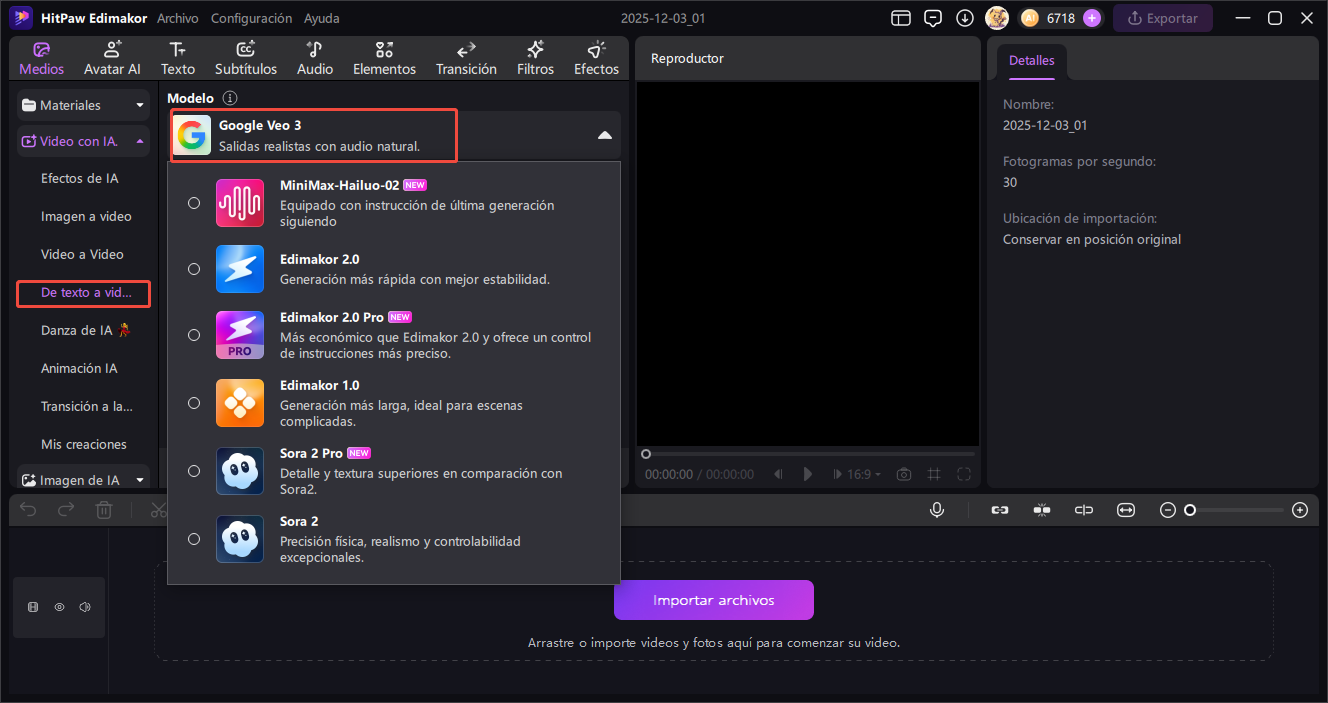Collapse the Google Veo 3 model dropdown
The height and width of the screenshot is (703, 1328).
point(604,133)
